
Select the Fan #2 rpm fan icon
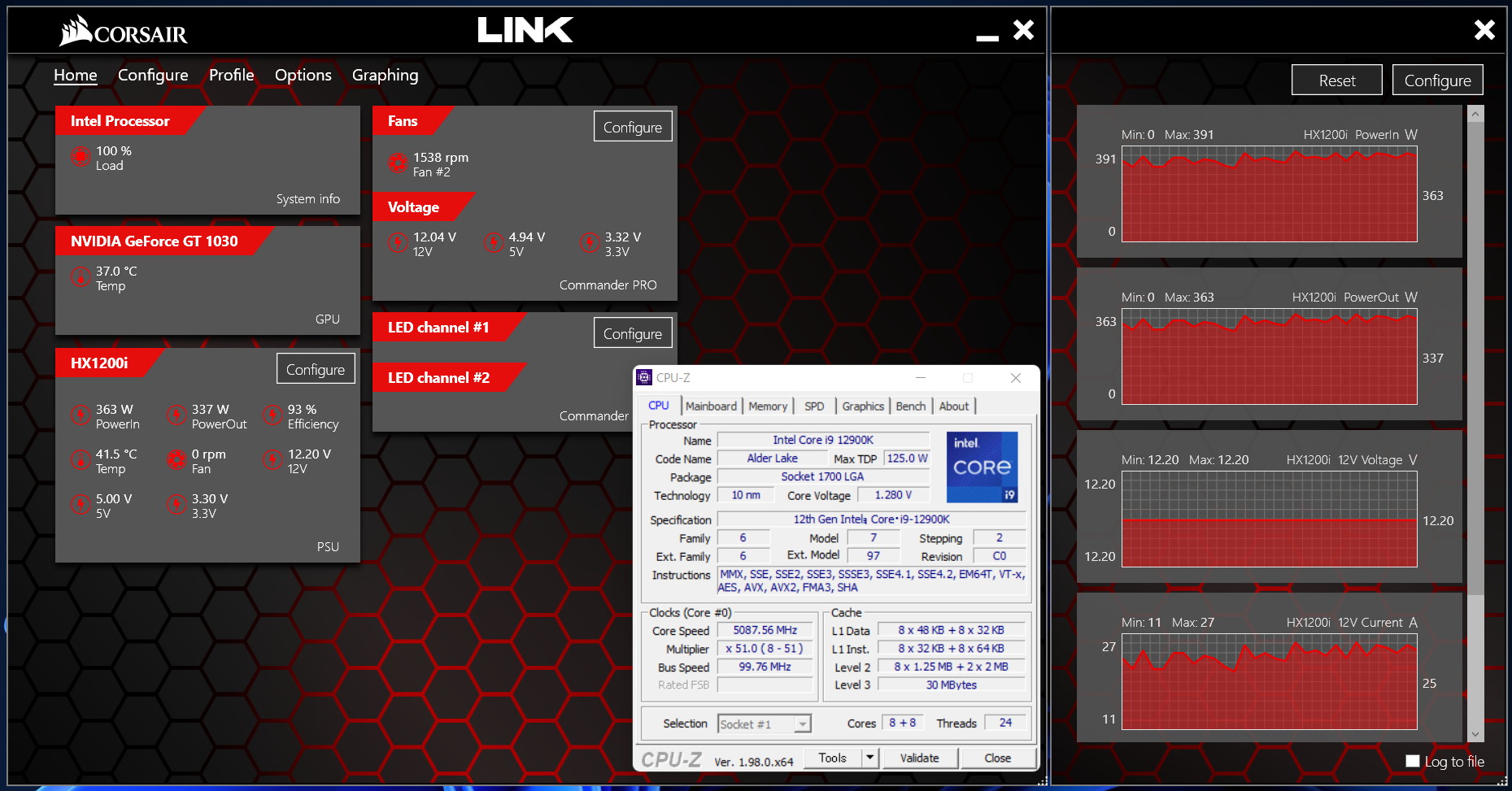point(397,163)
